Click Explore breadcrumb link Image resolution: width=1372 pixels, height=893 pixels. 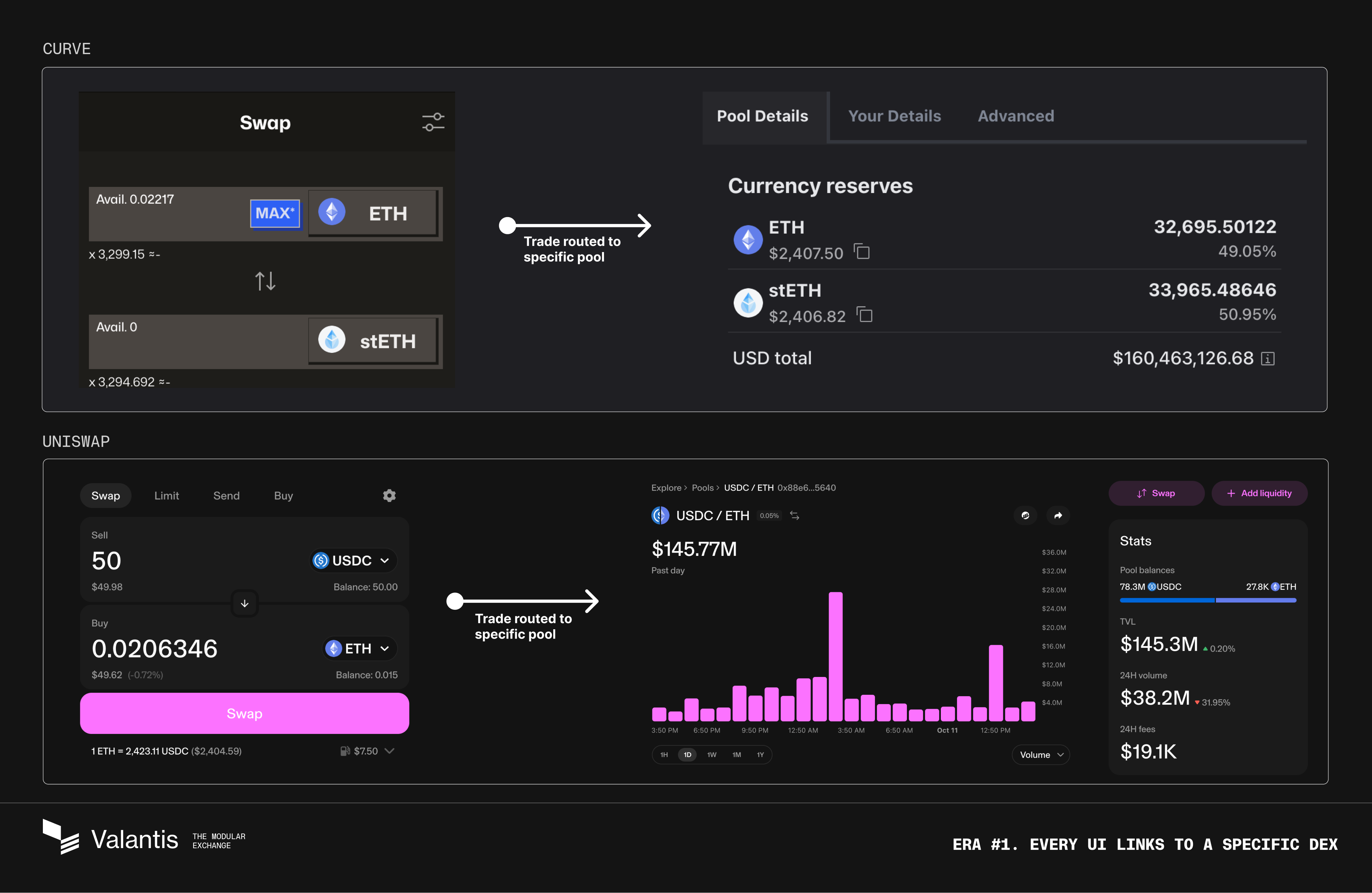click(x=666, y=488)
